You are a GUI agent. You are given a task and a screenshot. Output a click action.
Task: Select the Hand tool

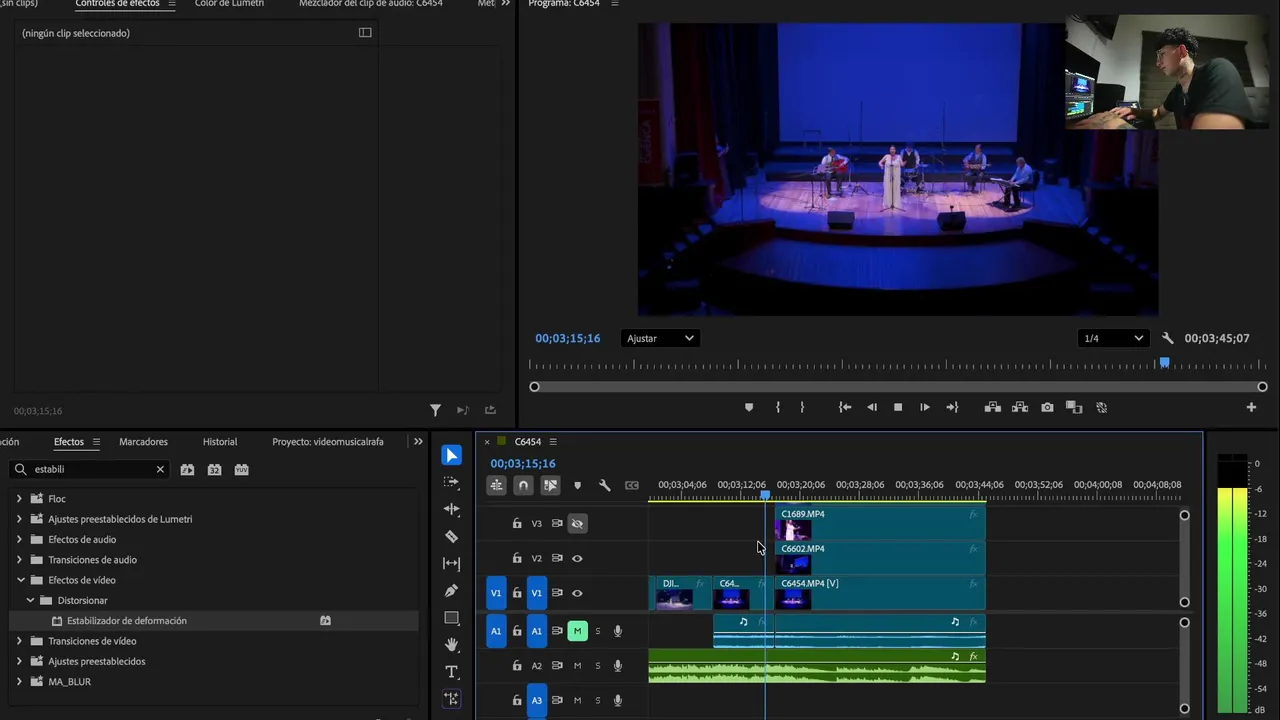[452, 645]
